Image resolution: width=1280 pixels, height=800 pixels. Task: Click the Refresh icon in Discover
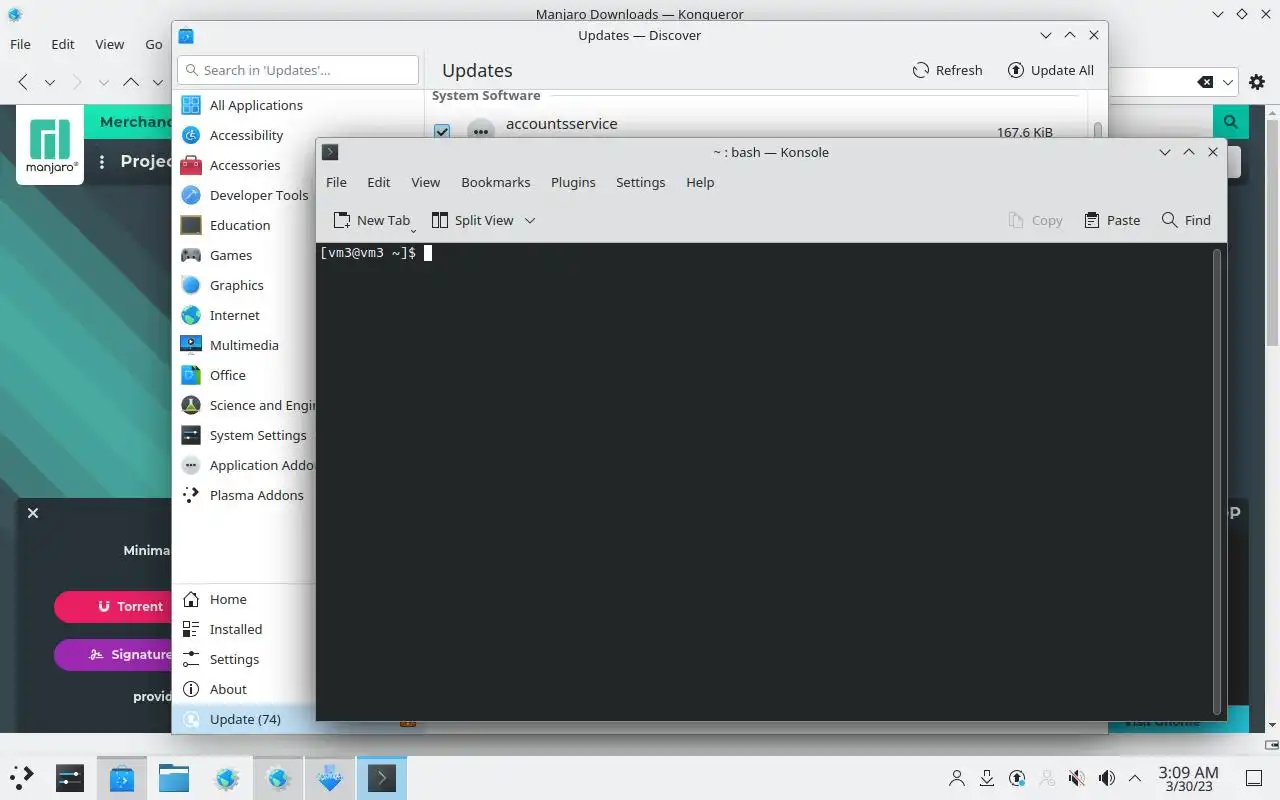pos(921,70)
